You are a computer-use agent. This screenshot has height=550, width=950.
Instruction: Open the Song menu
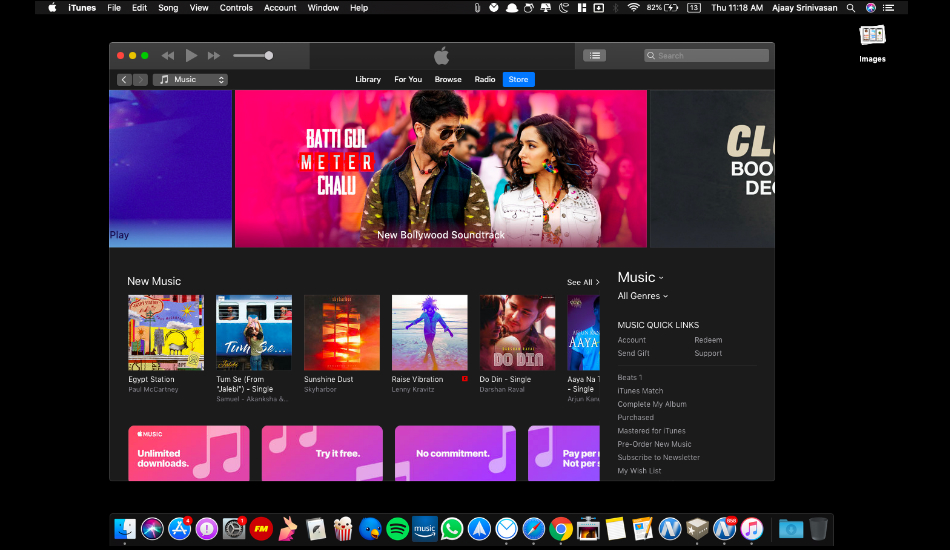pyautogui.click(x=168, y=8)
